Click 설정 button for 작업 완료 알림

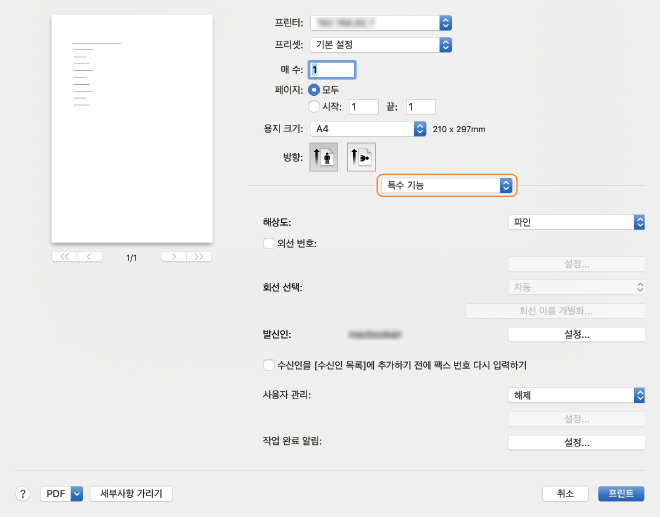point(576,441)
